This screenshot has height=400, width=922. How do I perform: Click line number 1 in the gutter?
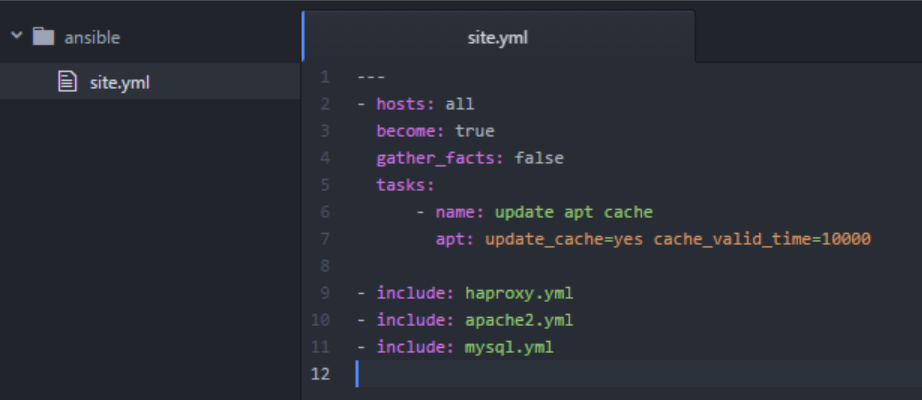(324, 77)
